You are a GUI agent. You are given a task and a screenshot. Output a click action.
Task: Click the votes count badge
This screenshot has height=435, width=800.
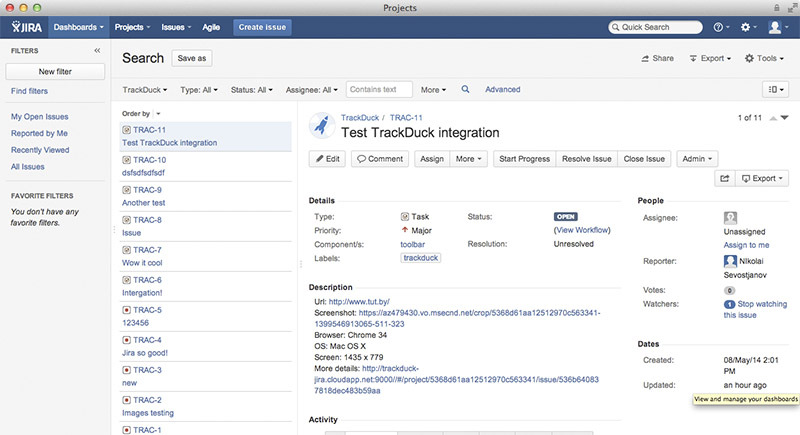pos(729,290)
